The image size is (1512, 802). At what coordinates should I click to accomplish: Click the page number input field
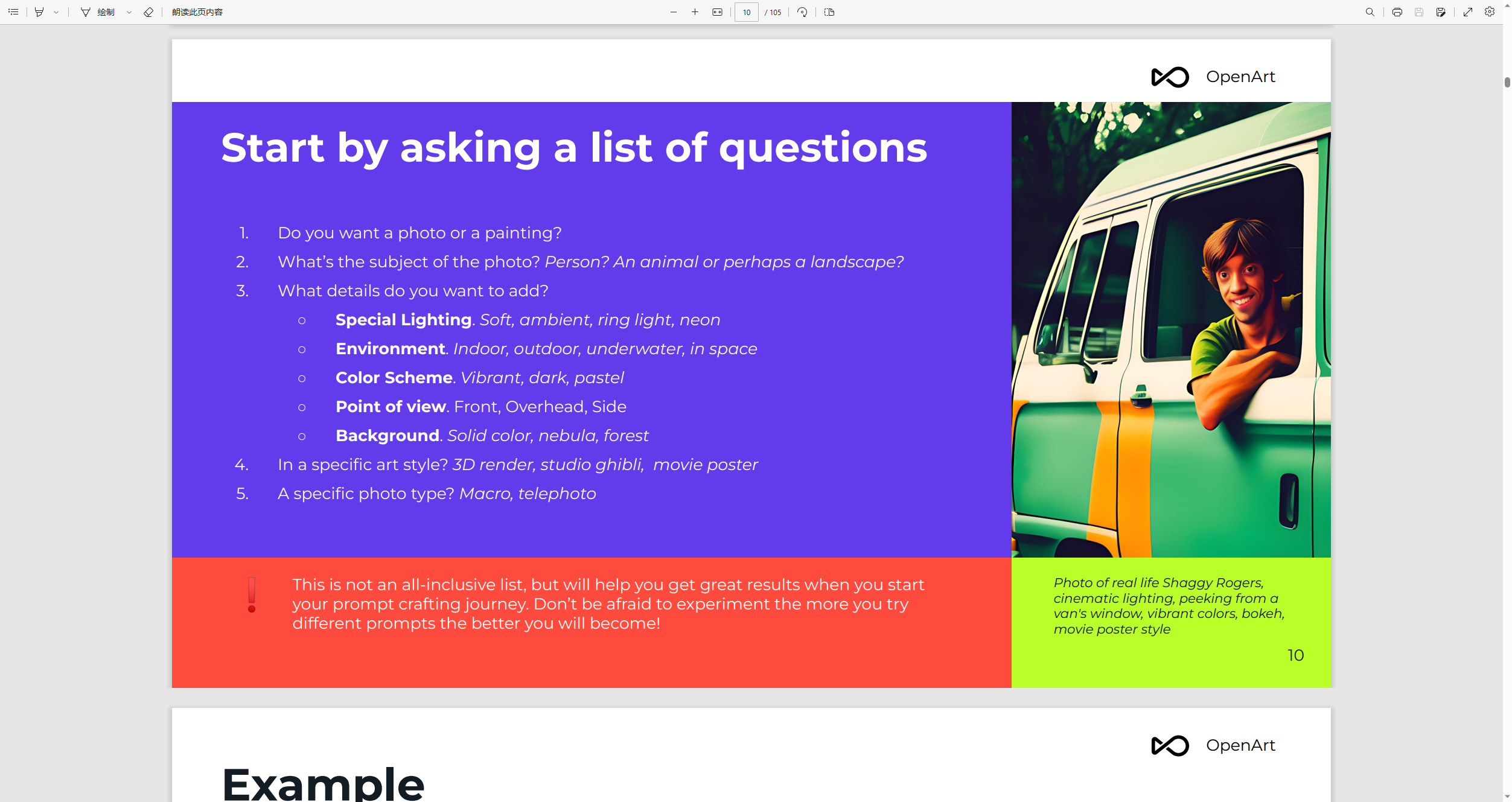(747, 12)
